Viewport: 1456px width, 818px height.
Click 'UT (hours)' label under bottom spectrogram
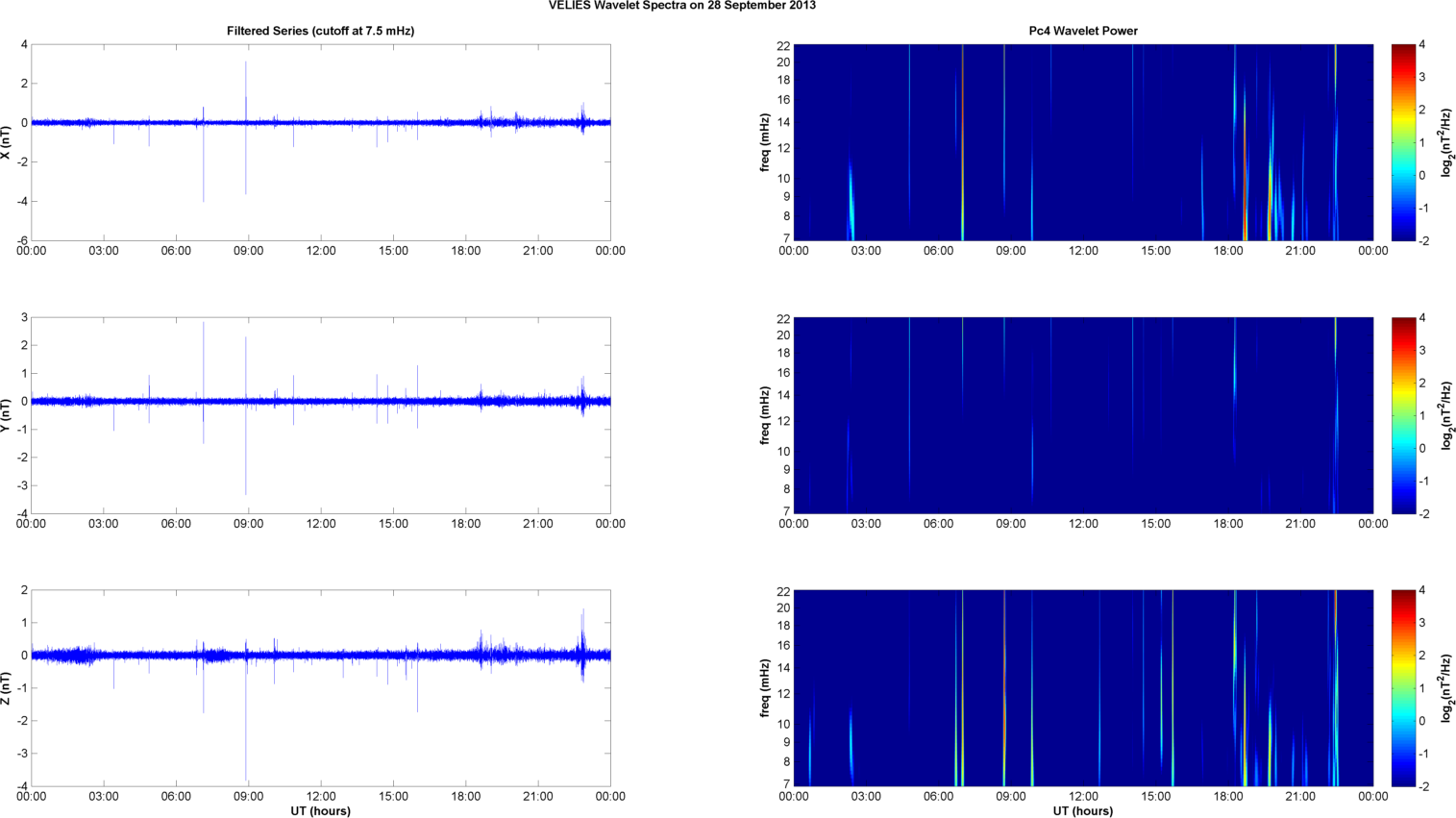point(1083,811)
